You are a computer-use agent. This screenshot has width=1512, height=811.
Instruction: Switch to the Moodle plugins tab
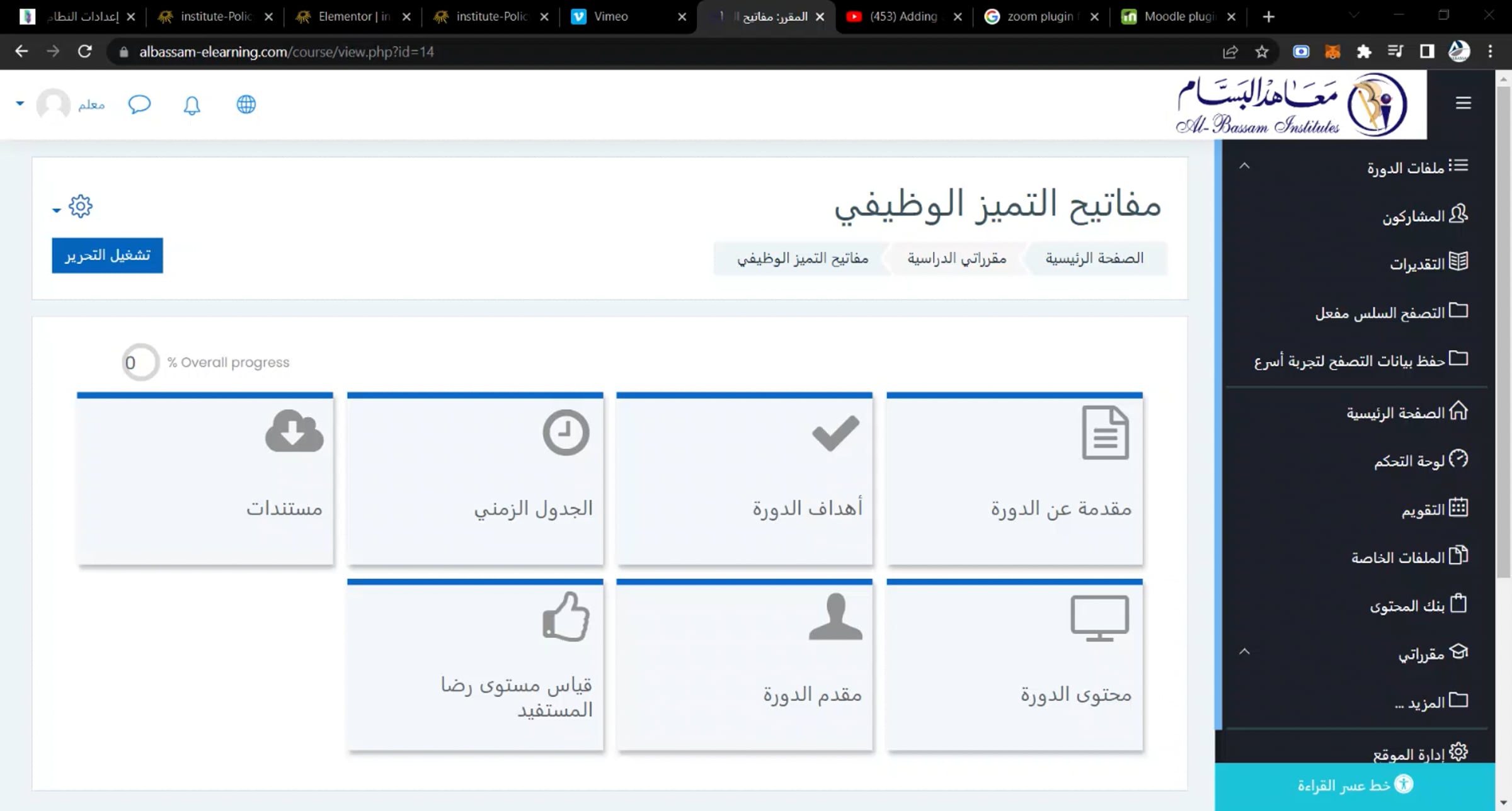pyautogui.click(x=1178, y=17)
